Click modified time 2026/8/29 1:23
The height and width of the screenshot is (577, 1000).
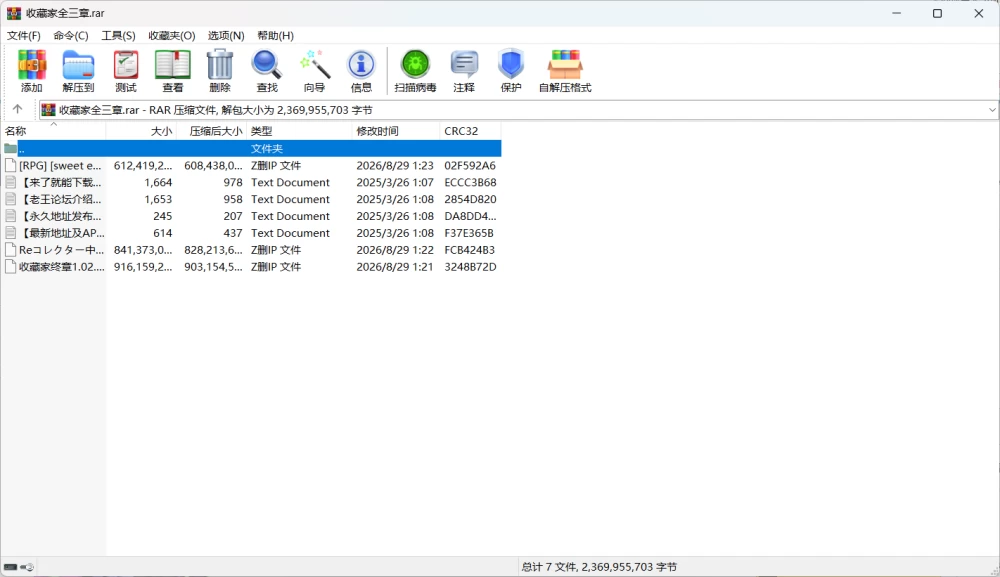(395, 165)
